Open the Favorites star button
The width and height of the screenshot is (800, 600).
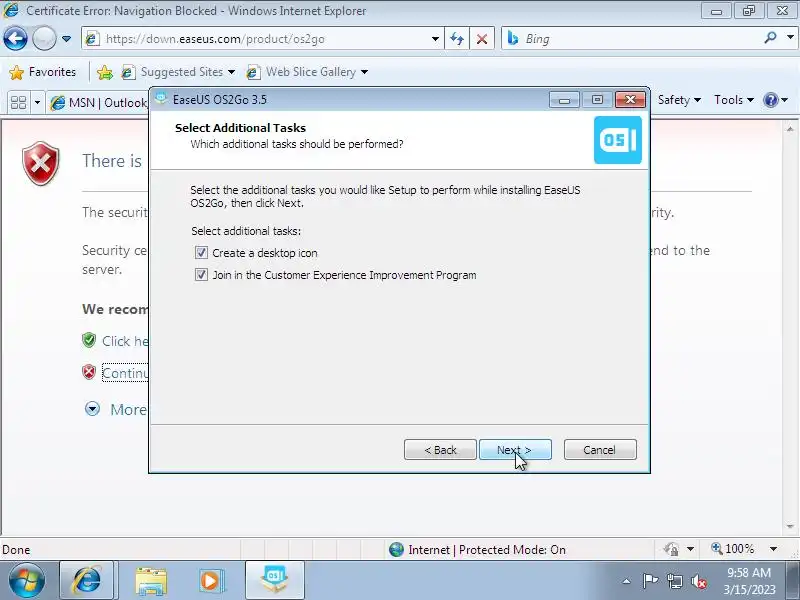[43, 72]
